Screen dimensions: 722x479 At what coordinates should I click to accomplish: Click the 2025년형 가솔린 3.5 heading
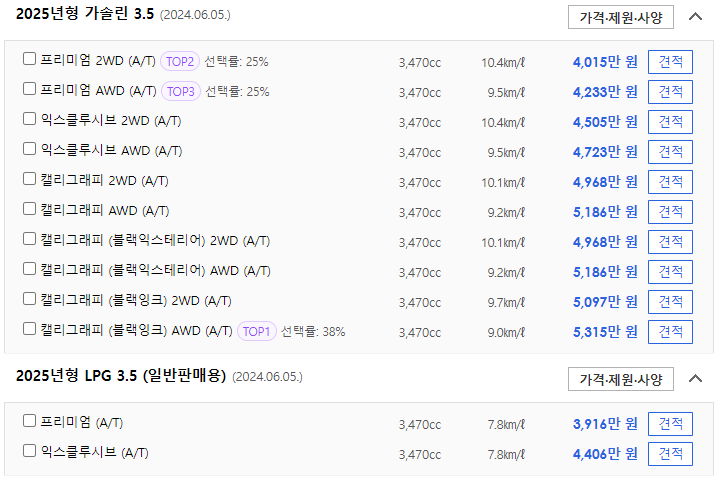85,14
